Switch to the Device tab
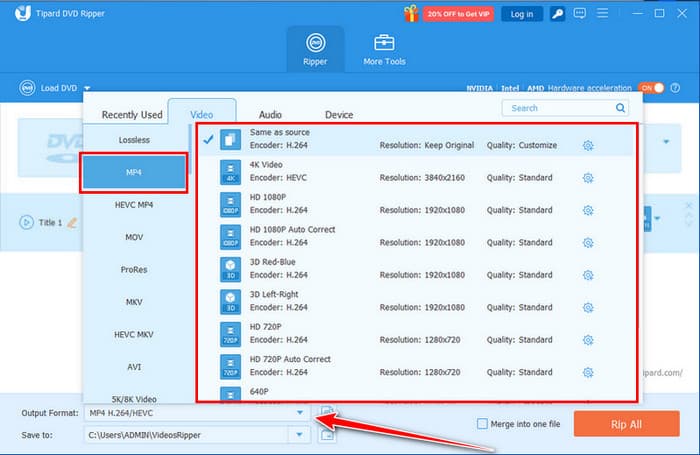The image size is (700, 455). [339, 115]
